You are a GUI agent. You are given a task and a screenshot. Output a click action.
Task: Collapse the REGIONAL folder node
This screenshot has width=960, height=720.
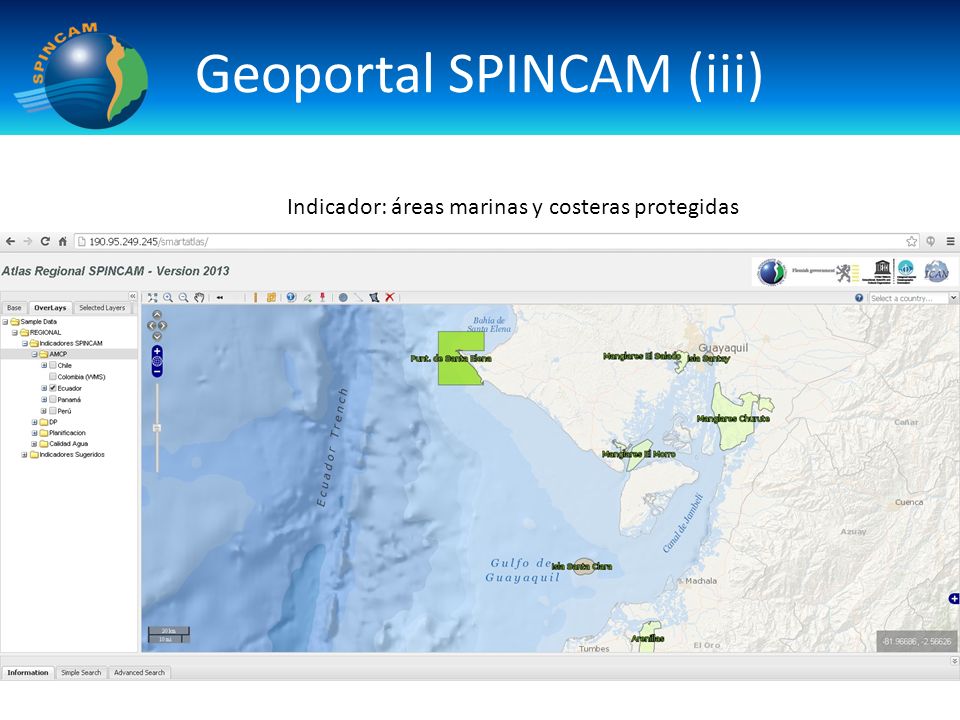coord(15,332)
